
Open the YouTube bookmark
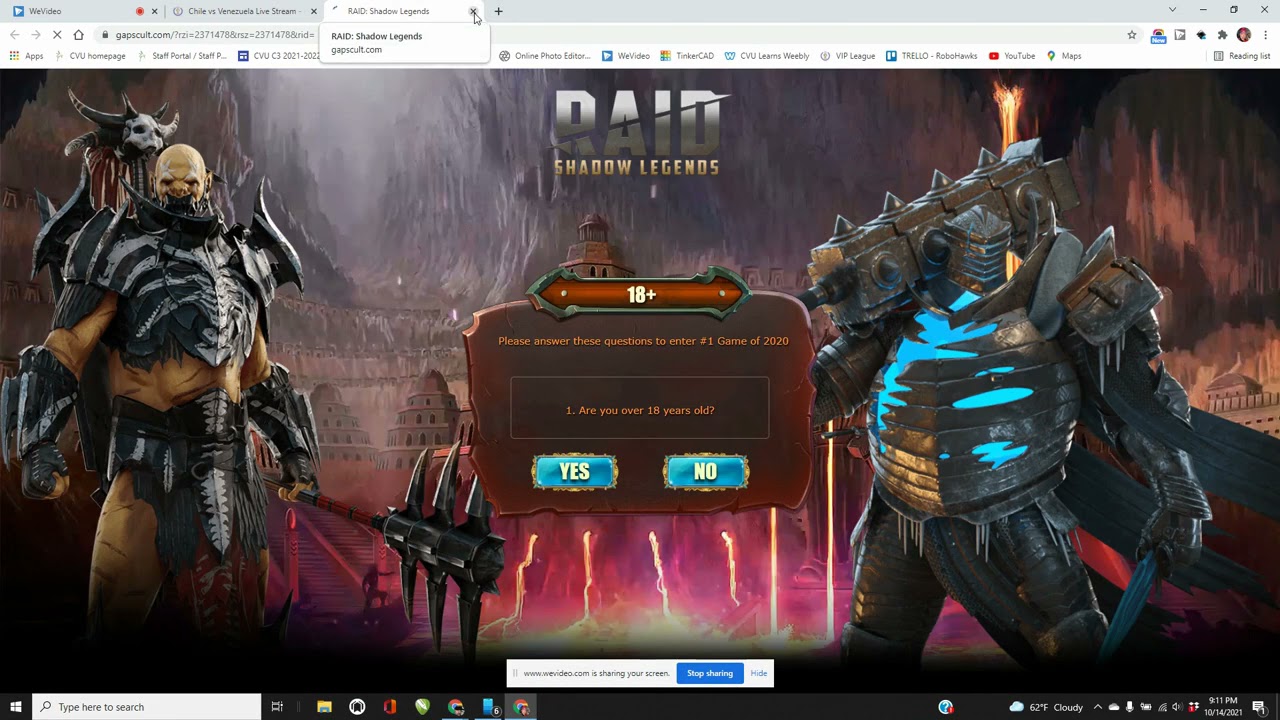(x=1012, y=56)
